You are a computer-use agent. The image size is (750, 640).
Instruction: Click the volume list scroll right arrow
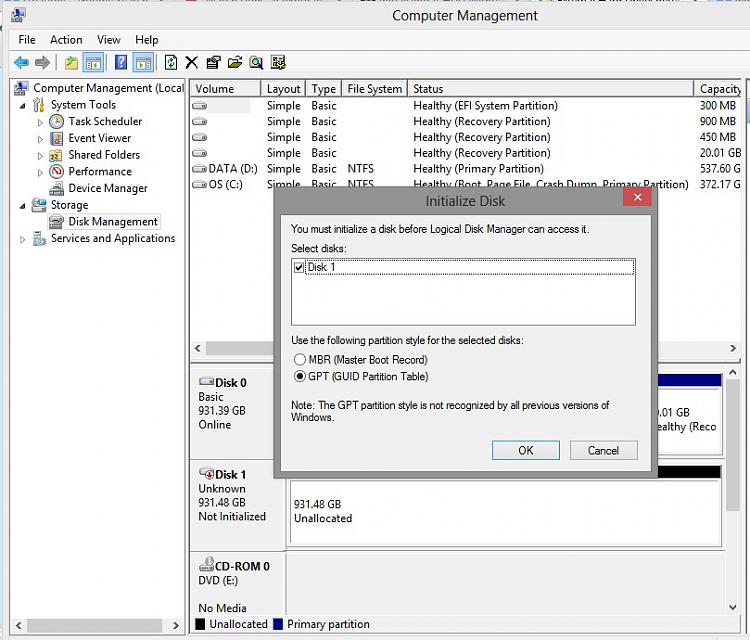[733, 348]
